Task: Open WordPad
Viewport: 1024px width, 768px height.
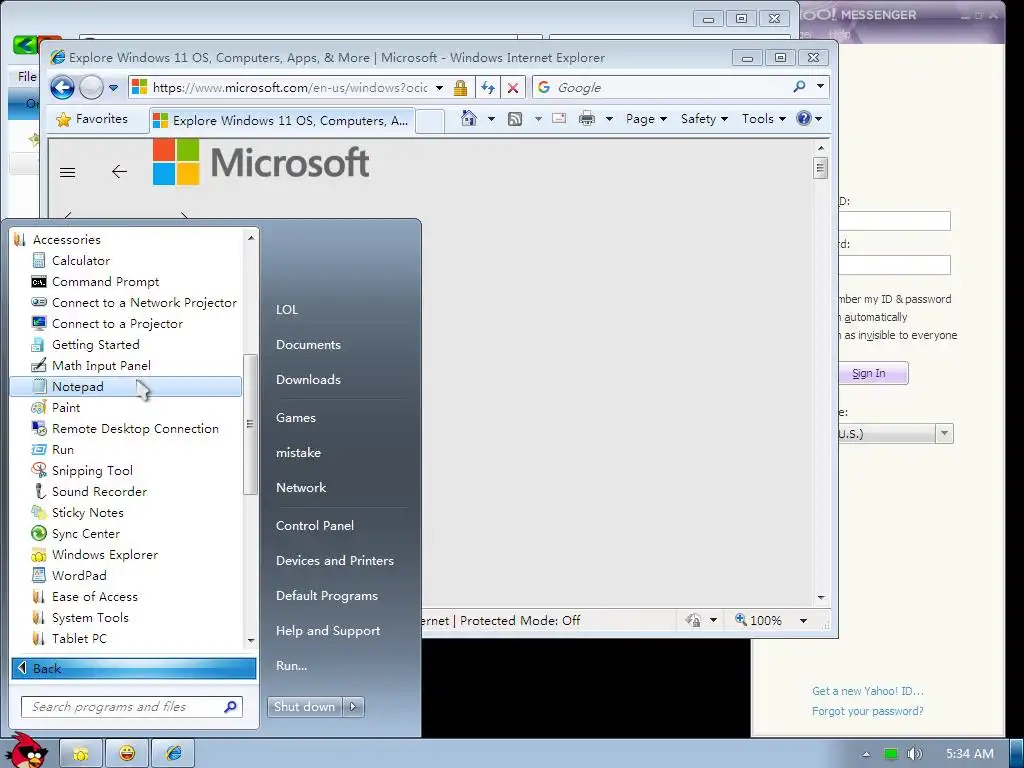Action: tap(69, 575)
